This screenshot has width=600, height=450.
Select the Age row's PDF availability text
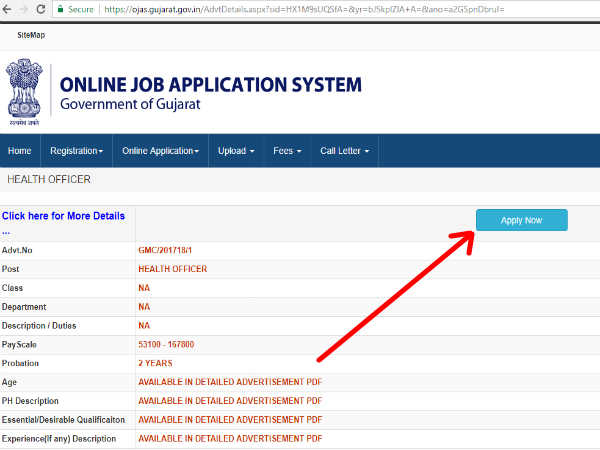coord(230,382)
